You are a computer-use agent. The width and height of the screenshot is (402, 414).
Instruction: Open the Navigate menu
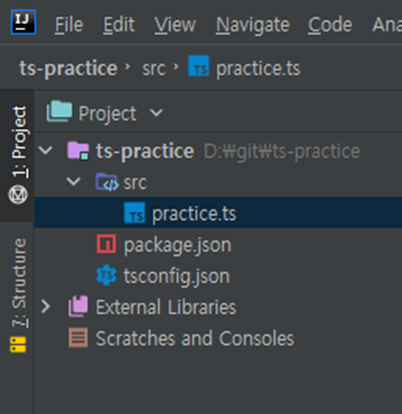point(253,25)
